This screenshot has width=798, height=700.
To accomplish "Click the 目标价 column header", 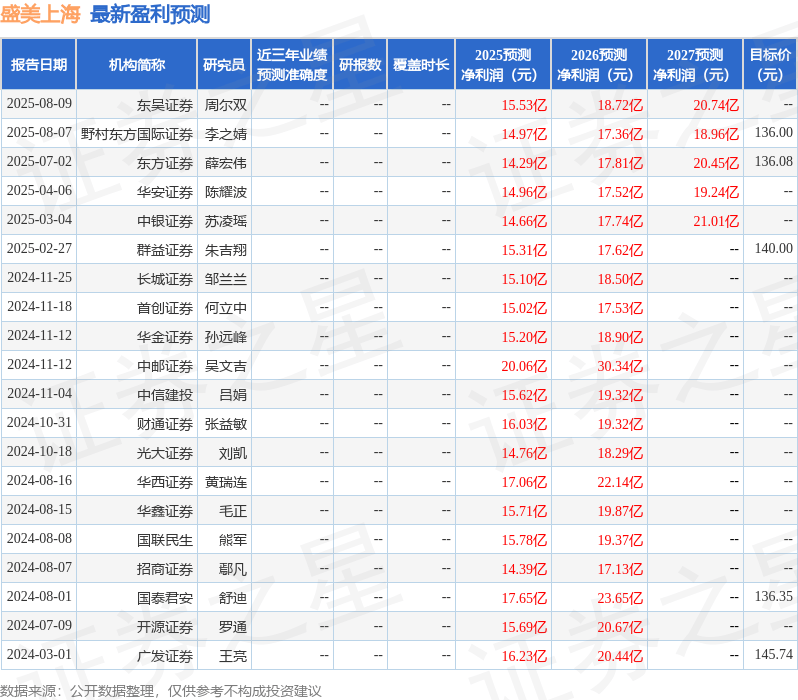I will (x=770, y=65).
